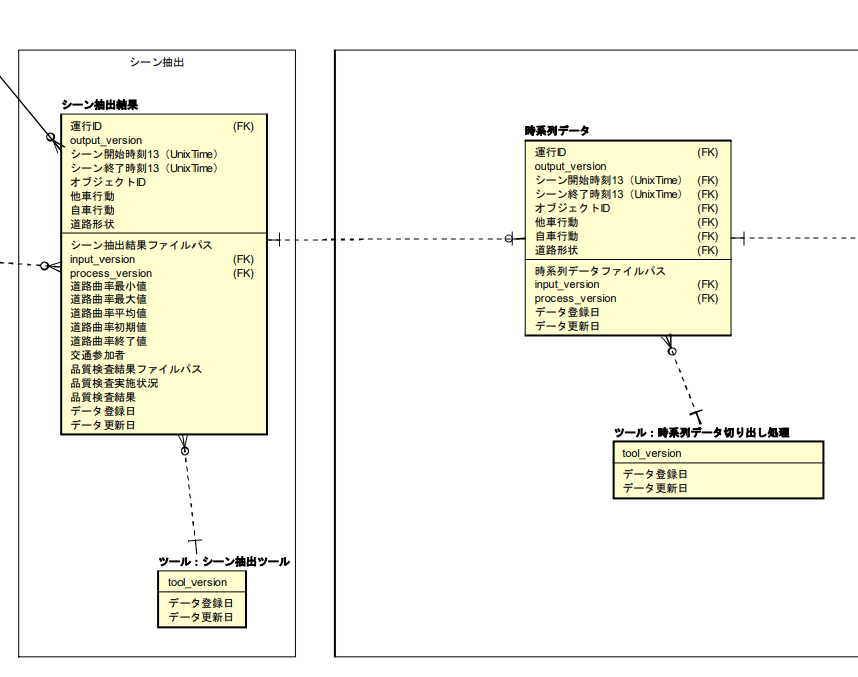This screenshot has height=677, width=858.
Task: Click the ツール：シーン抽出ツール entity name
Action: (224, 561)
